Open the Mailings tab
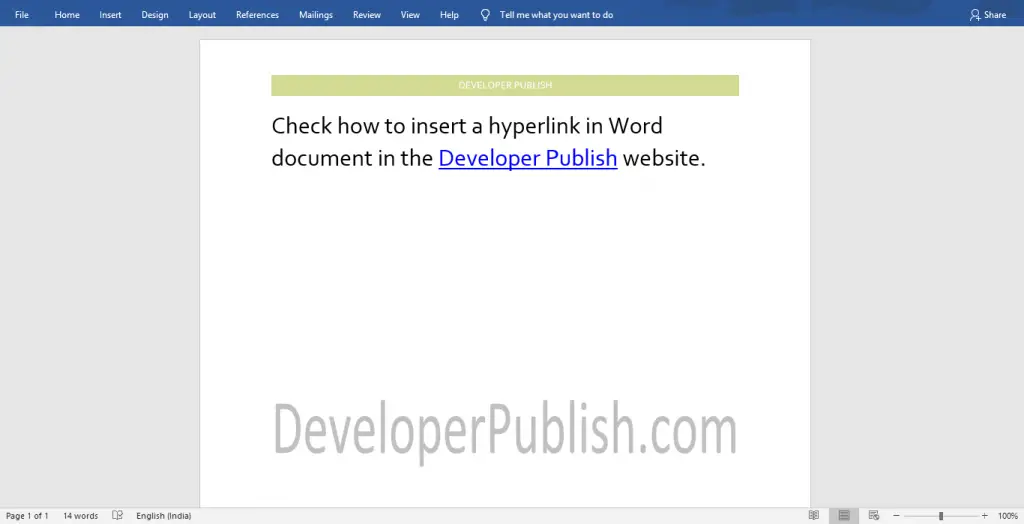 315,14
